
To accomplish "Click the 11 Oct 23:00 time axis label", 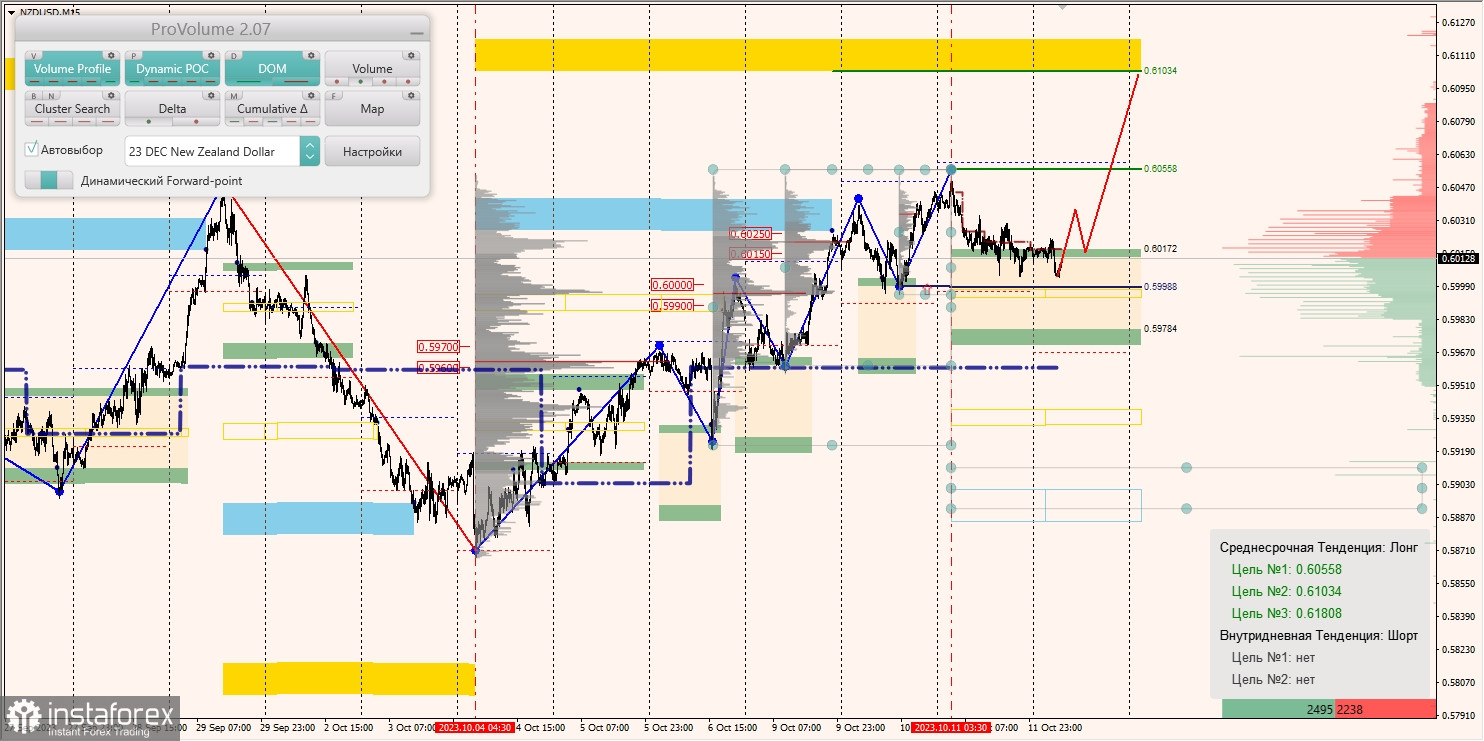I will pos(1057,728).
